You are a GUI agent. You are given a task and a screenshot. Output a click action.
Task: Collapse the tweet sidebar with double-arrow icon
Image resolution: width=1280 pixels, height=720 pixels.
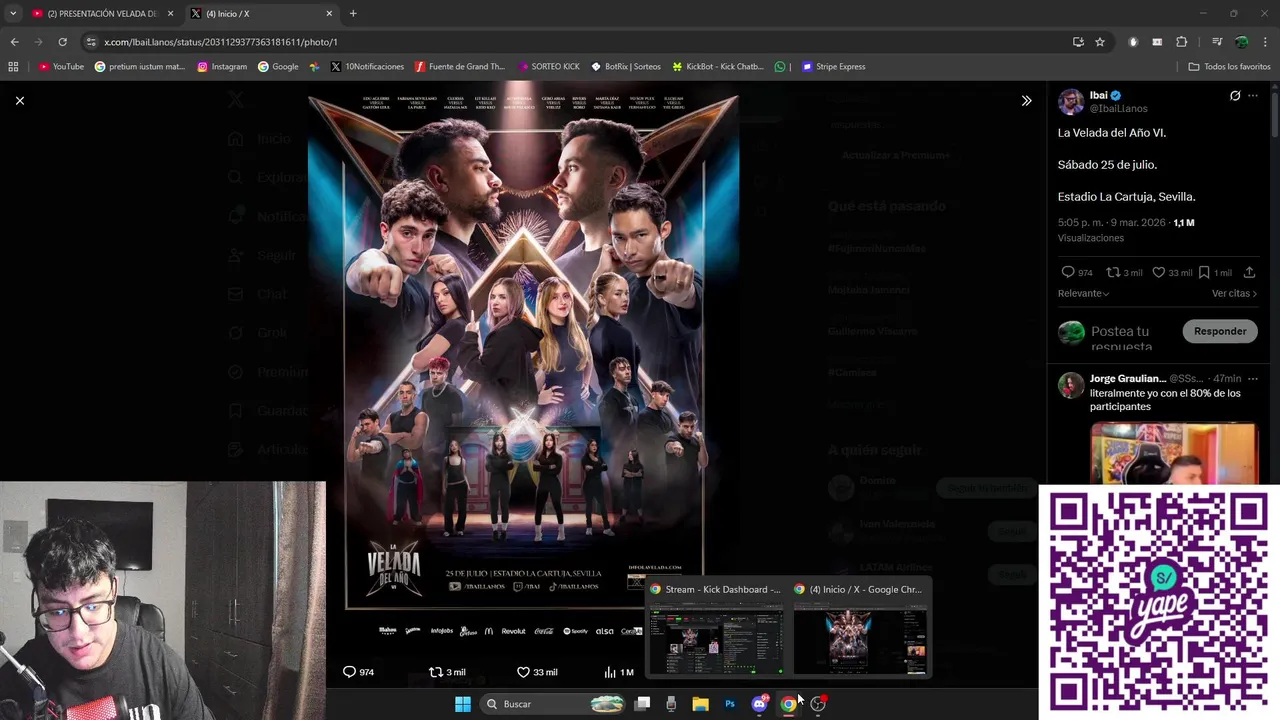[1026, 101]
